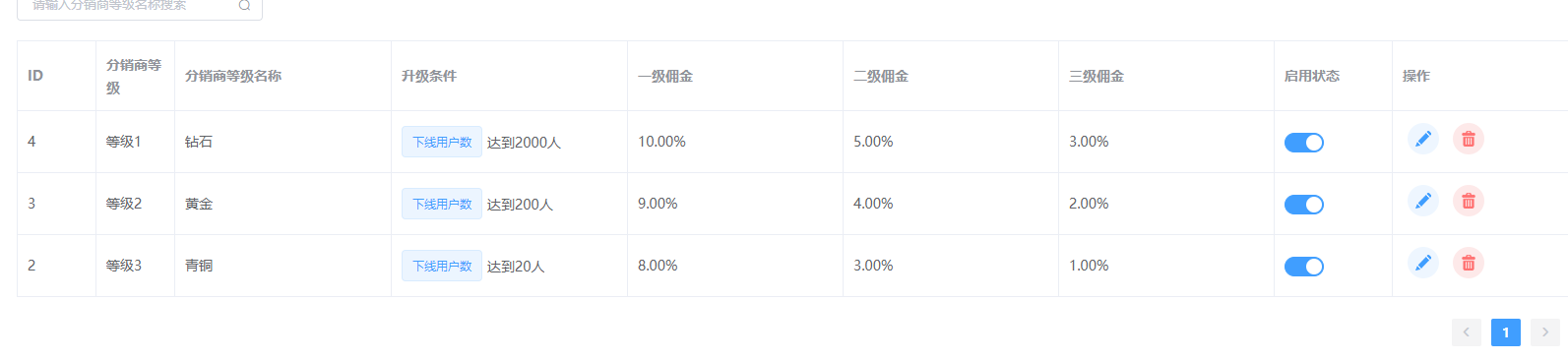The height and width of the screenshot is (361, 1568).
Task: Click the search magnifier icon
Action: (245, 5)
